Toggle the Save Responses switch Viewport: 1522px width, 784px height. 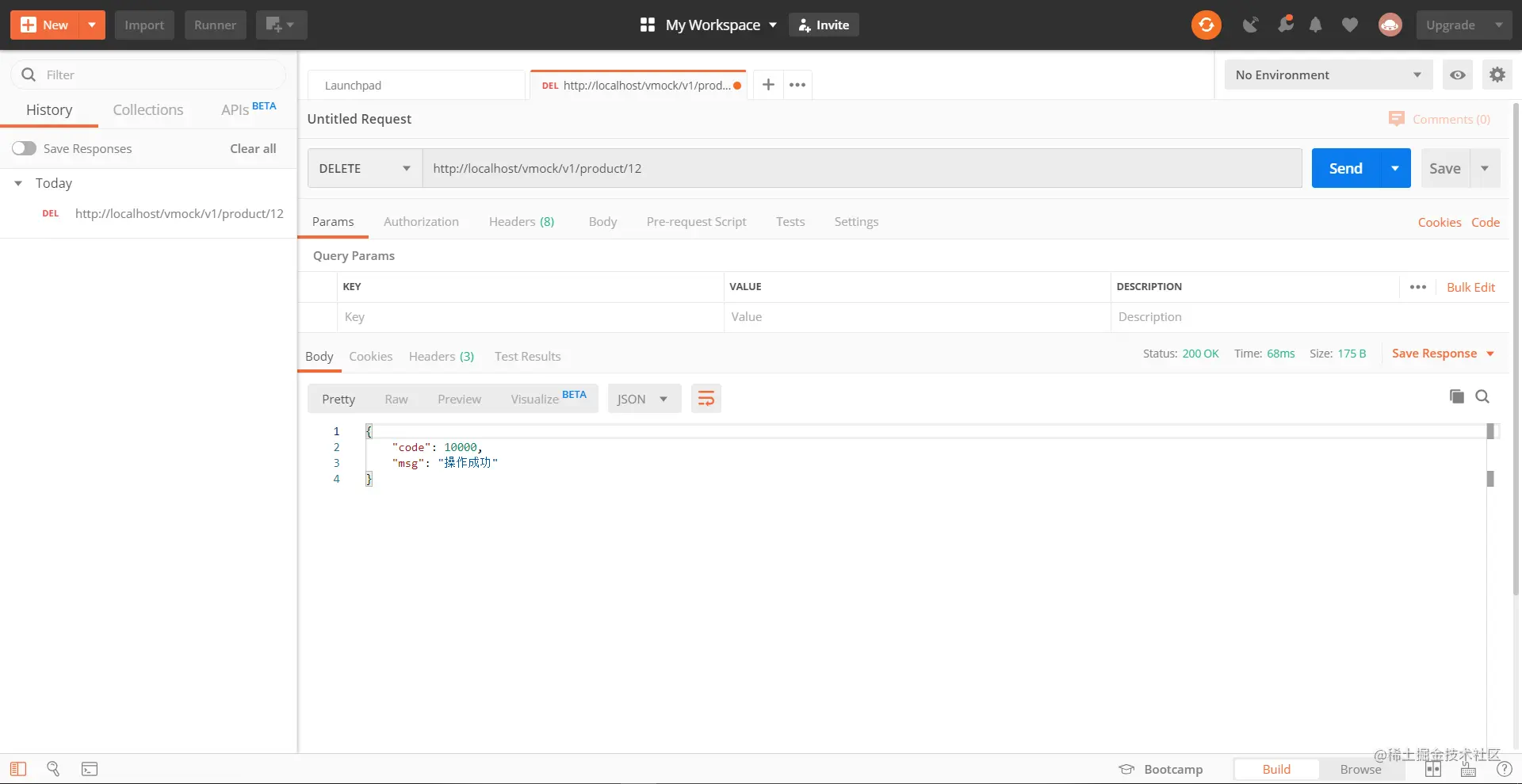[24, 148]
